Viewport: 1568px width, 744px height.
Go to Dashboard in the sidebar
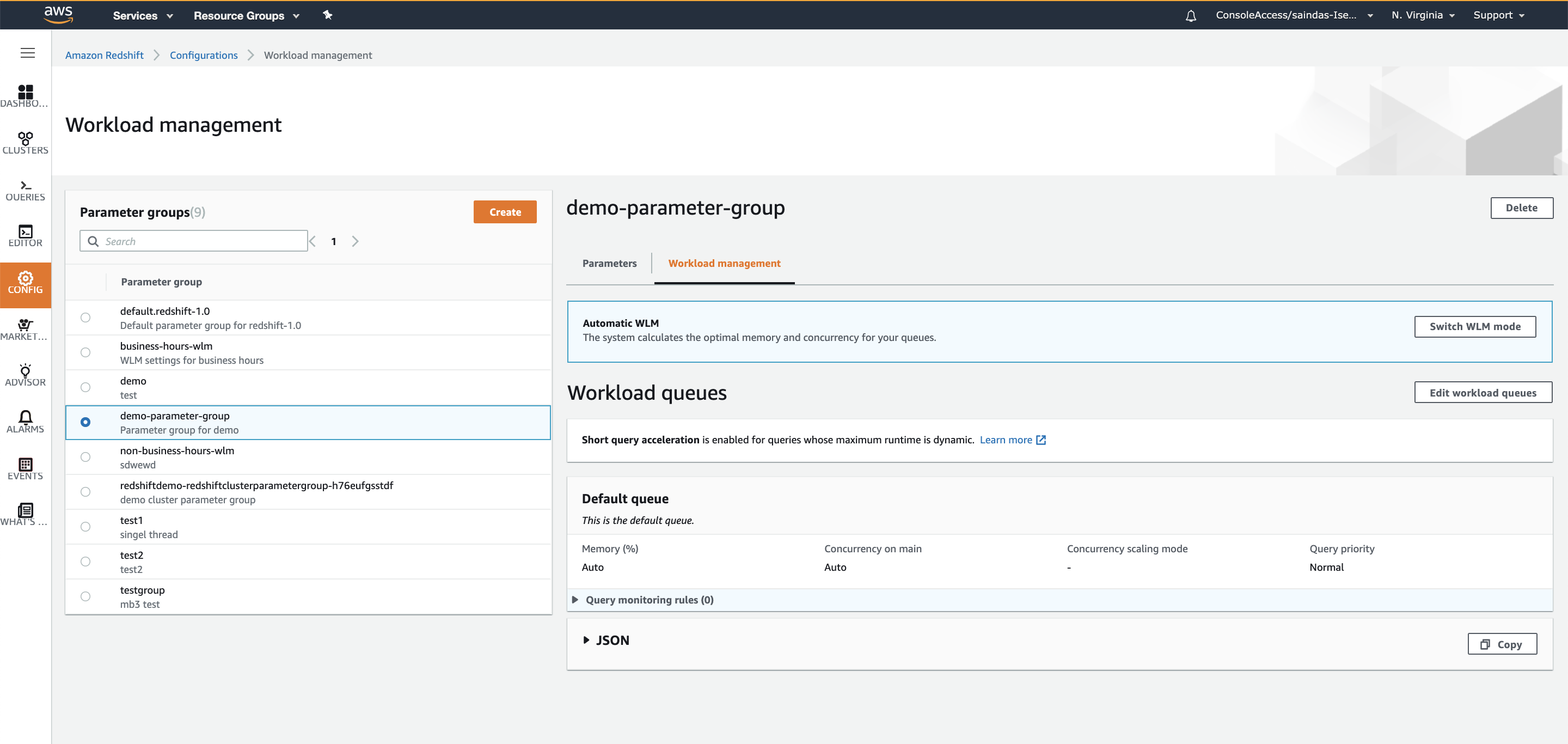25,96
